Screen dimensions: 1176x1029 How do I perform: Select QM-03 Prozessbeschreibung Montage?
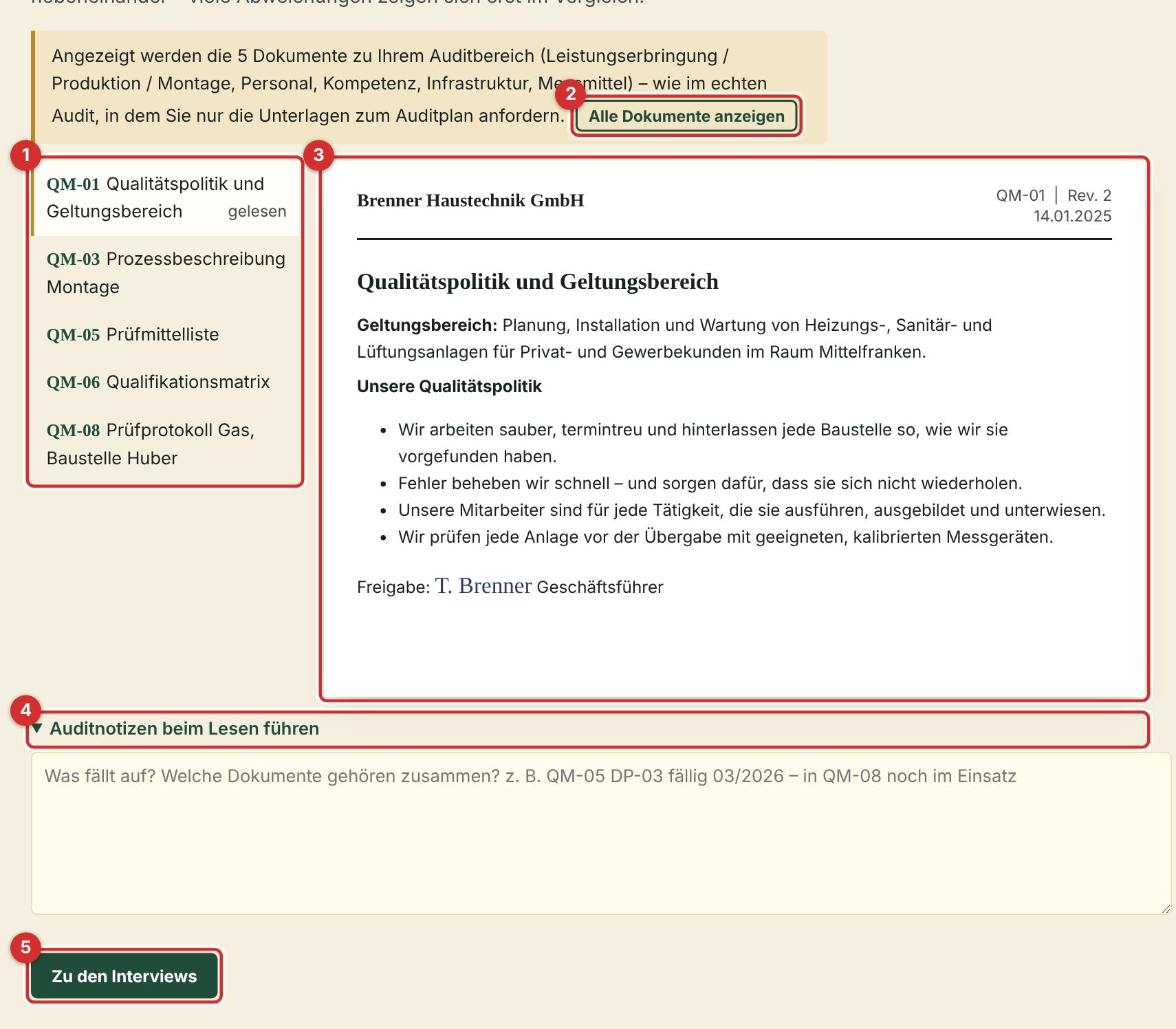click(166, 273)
